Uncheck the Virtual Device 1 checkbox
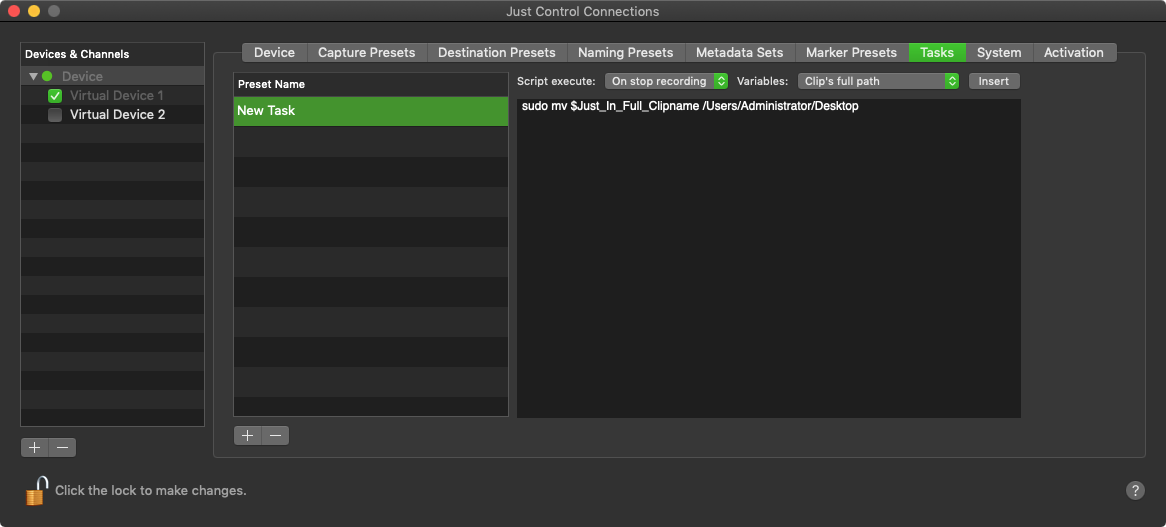The width and height of the screenshot is (1166, 527). pos(54,95)
